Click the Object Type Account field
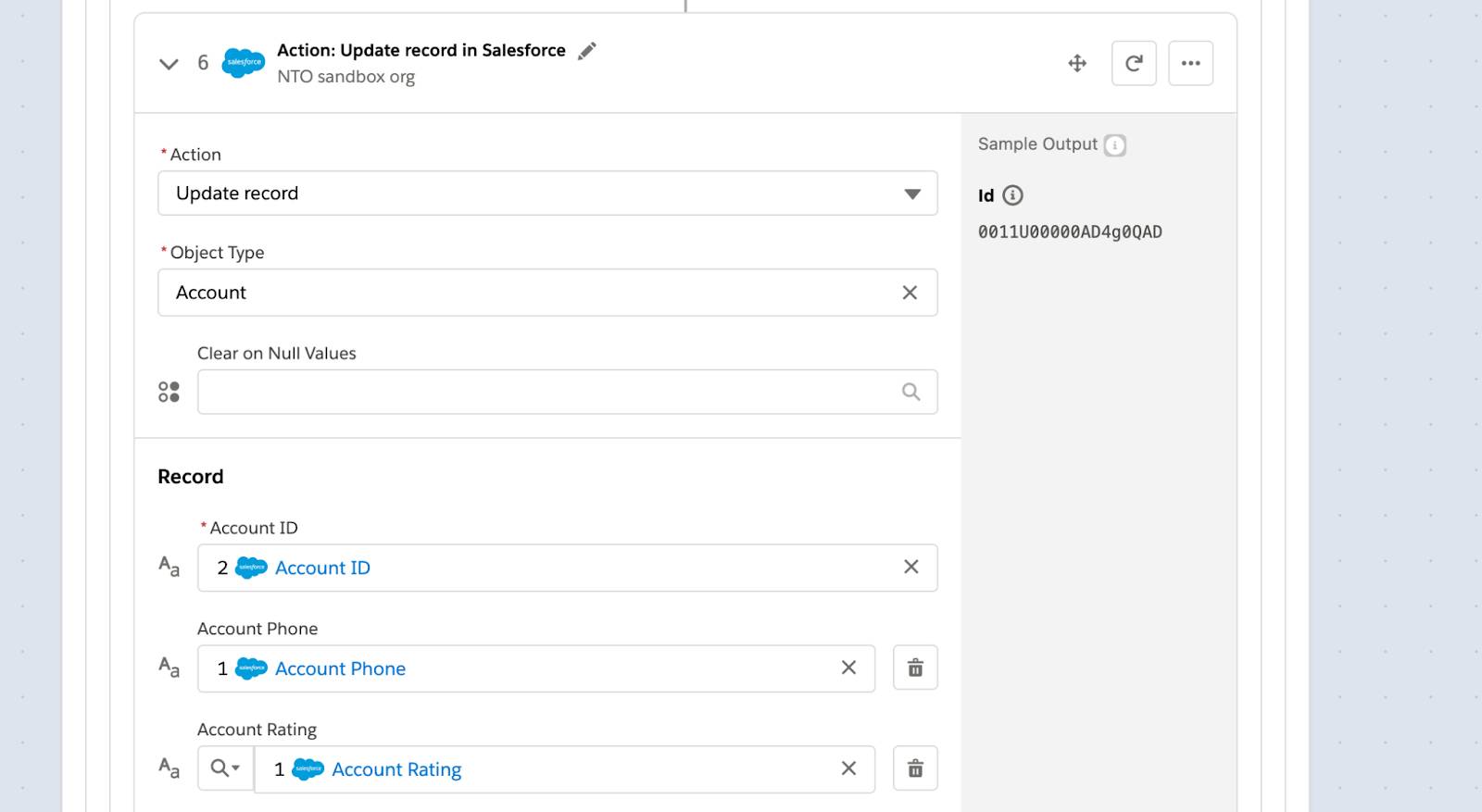 (x=547, y=293)
